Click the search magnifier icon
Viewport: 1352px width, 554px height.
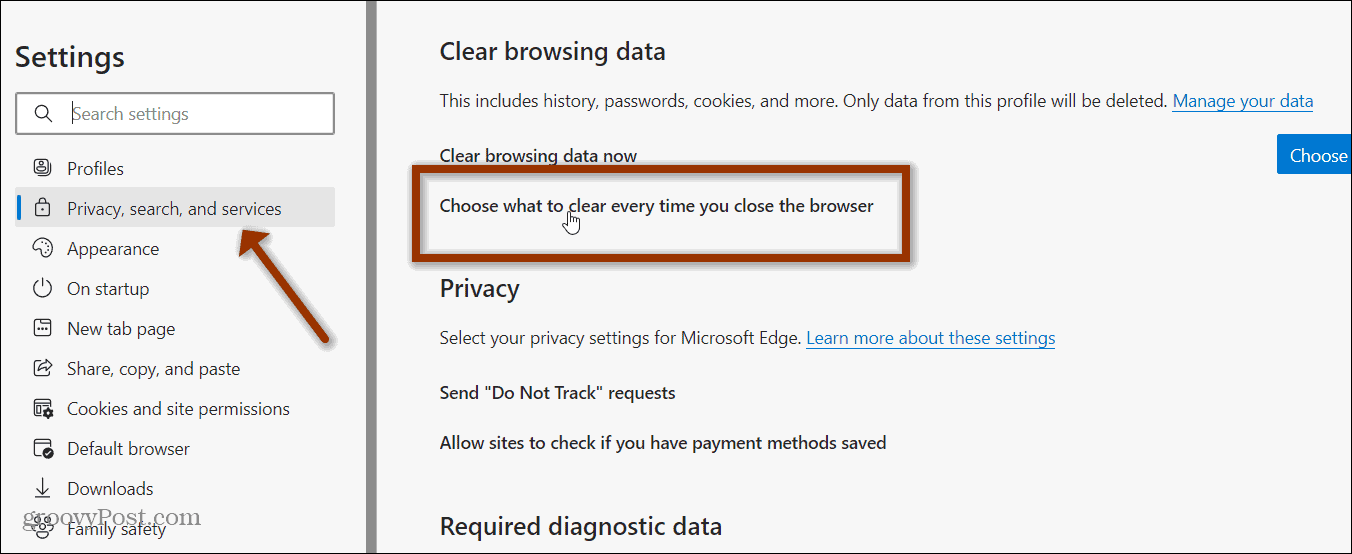[43, 113]
